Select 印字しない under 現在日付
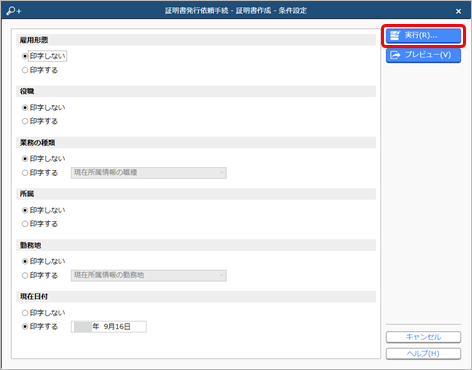Screen dimensions: 472x370 click(44, 313)
